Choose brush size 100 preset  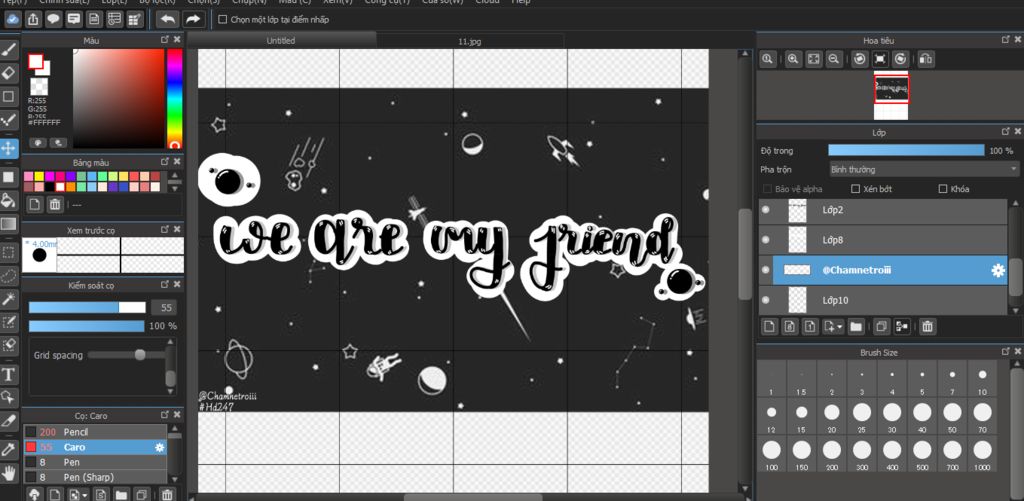tap(771, 454)
